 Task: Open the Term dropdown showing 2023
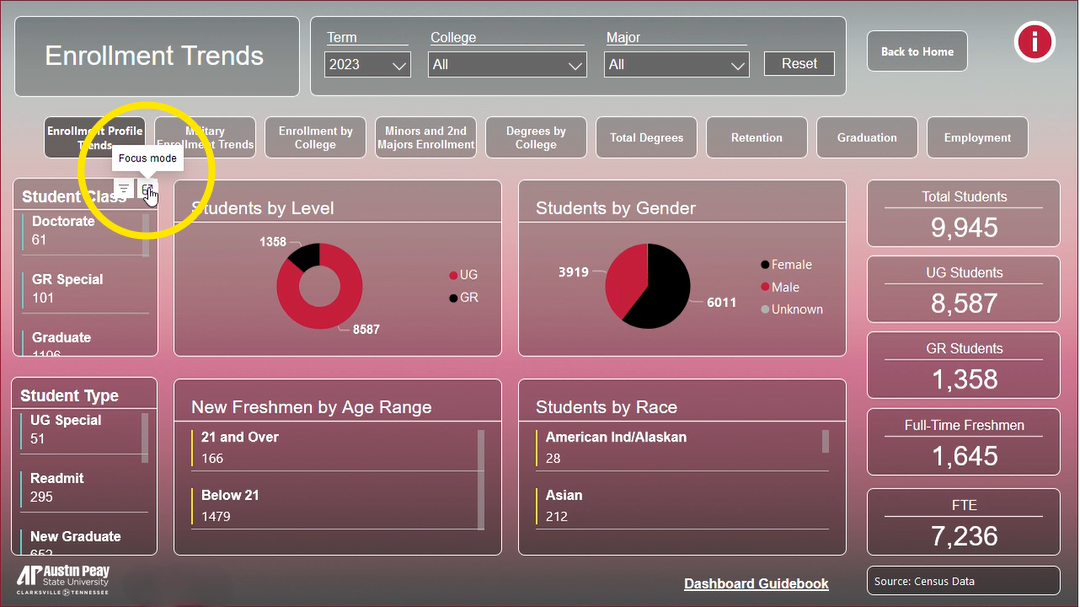click(367, 65)
